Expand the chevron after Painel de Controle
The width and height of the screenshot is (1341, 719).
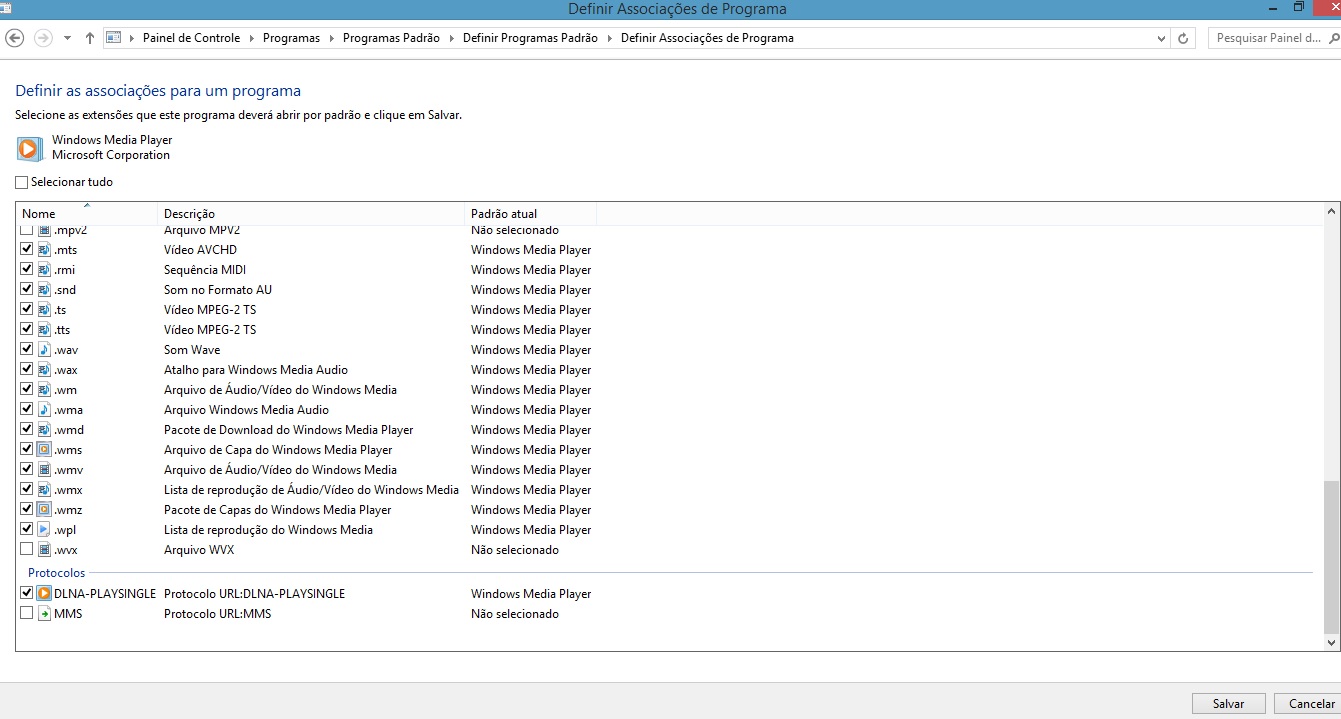(x=251, y=38)
